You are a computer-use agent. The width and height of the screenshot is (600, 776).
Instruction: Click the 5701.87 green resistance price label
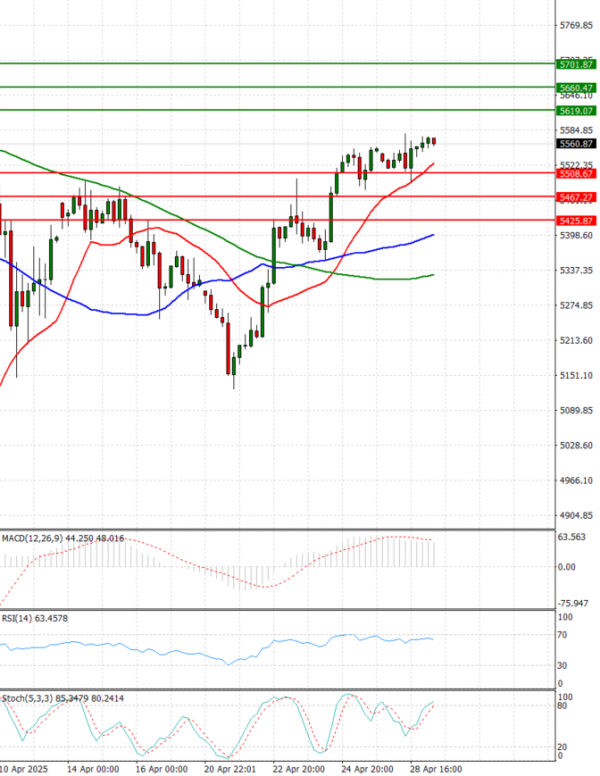(x=579, y=64)
